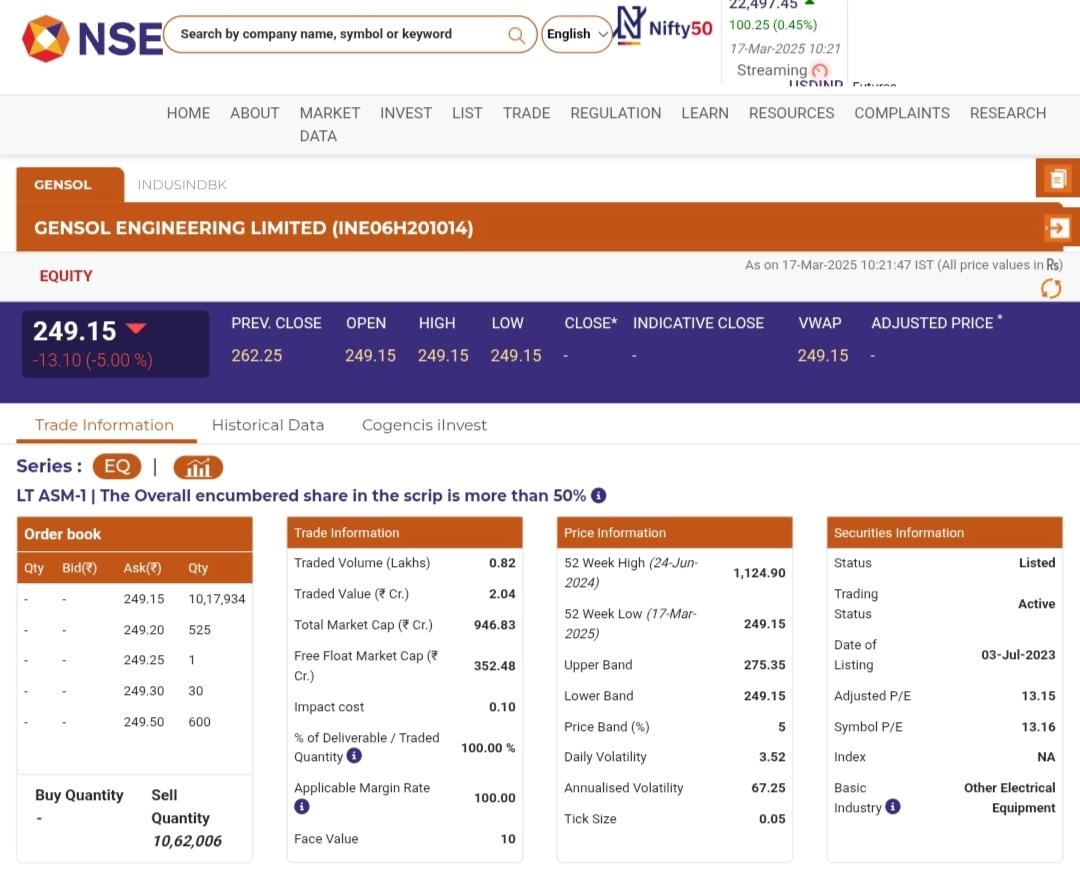Expand the INVEST navigation menu
Image resolution: width=1080 pixels, height=881 pixels.
pyautogui.click(x=405, y=113)
